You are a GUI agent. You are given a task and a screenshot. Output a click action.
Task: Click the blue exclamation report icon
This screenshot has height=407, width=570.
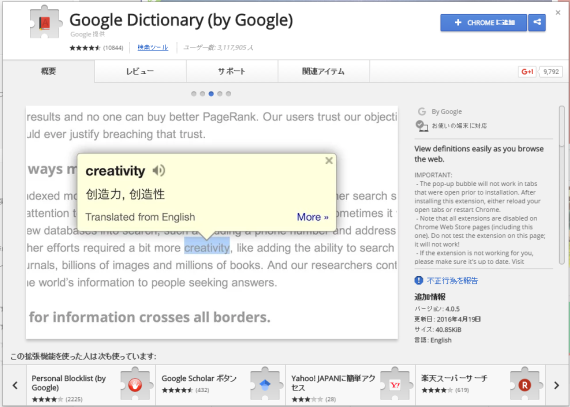419,280
